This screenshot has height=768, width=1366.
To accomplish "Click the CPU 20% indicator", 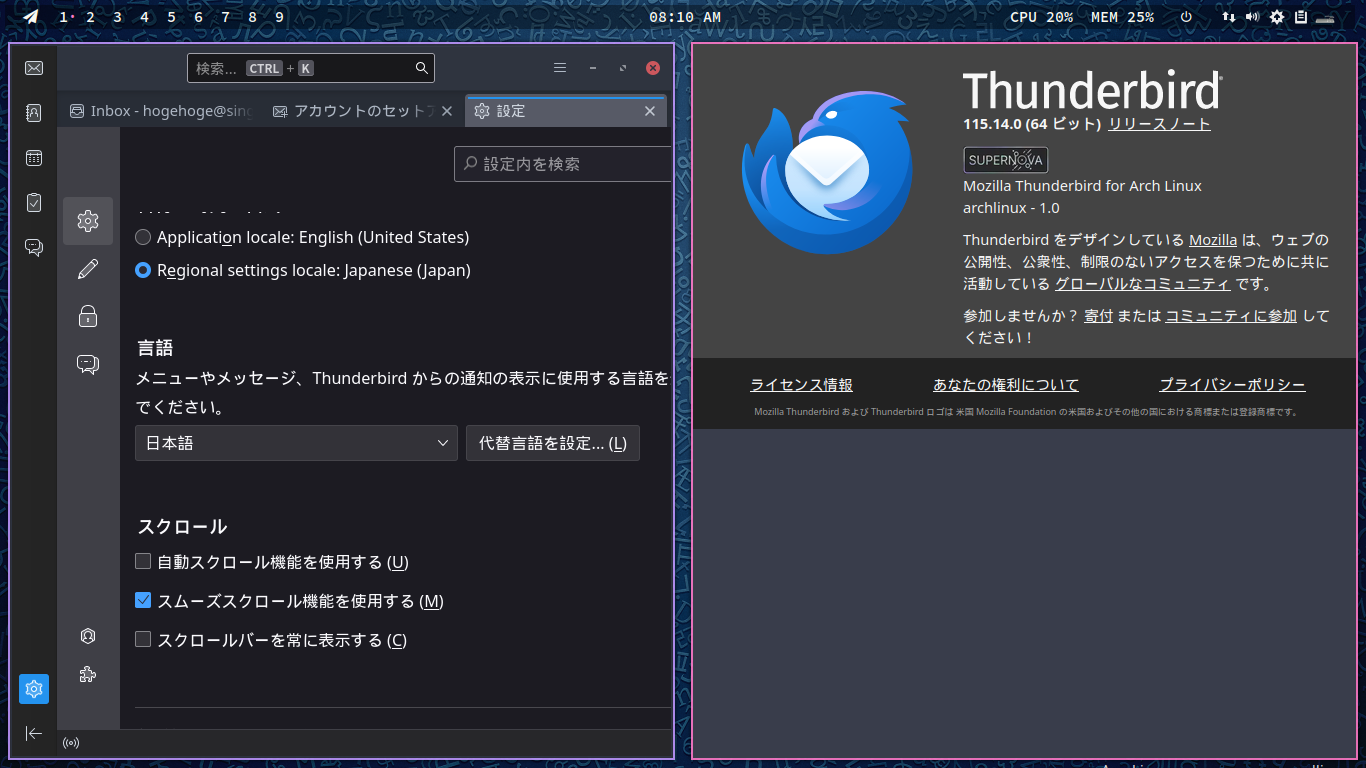I will 1042,17.
